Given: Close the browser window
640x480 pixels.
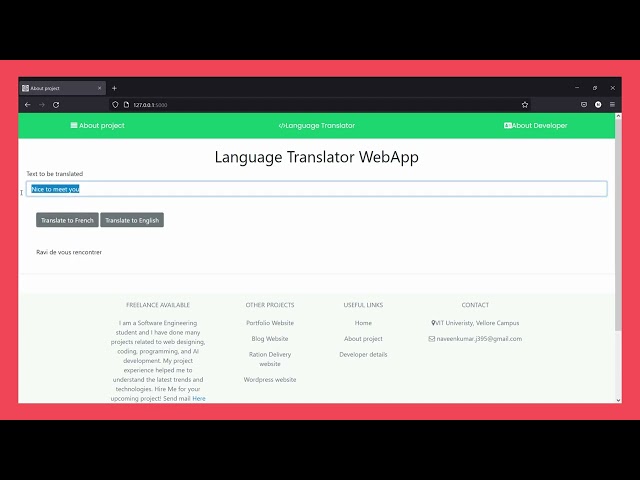Looking at the screenshot, I should [613, 88].
